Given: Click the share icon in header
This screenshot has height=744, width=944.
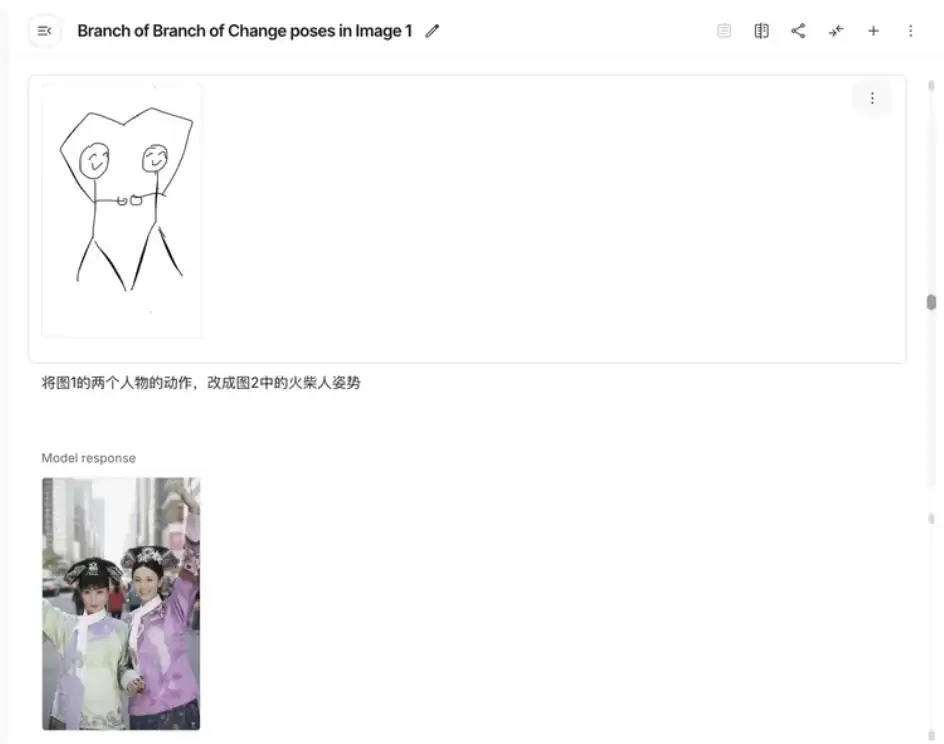Looking at the screenshot, I should [x=798, y=31].
